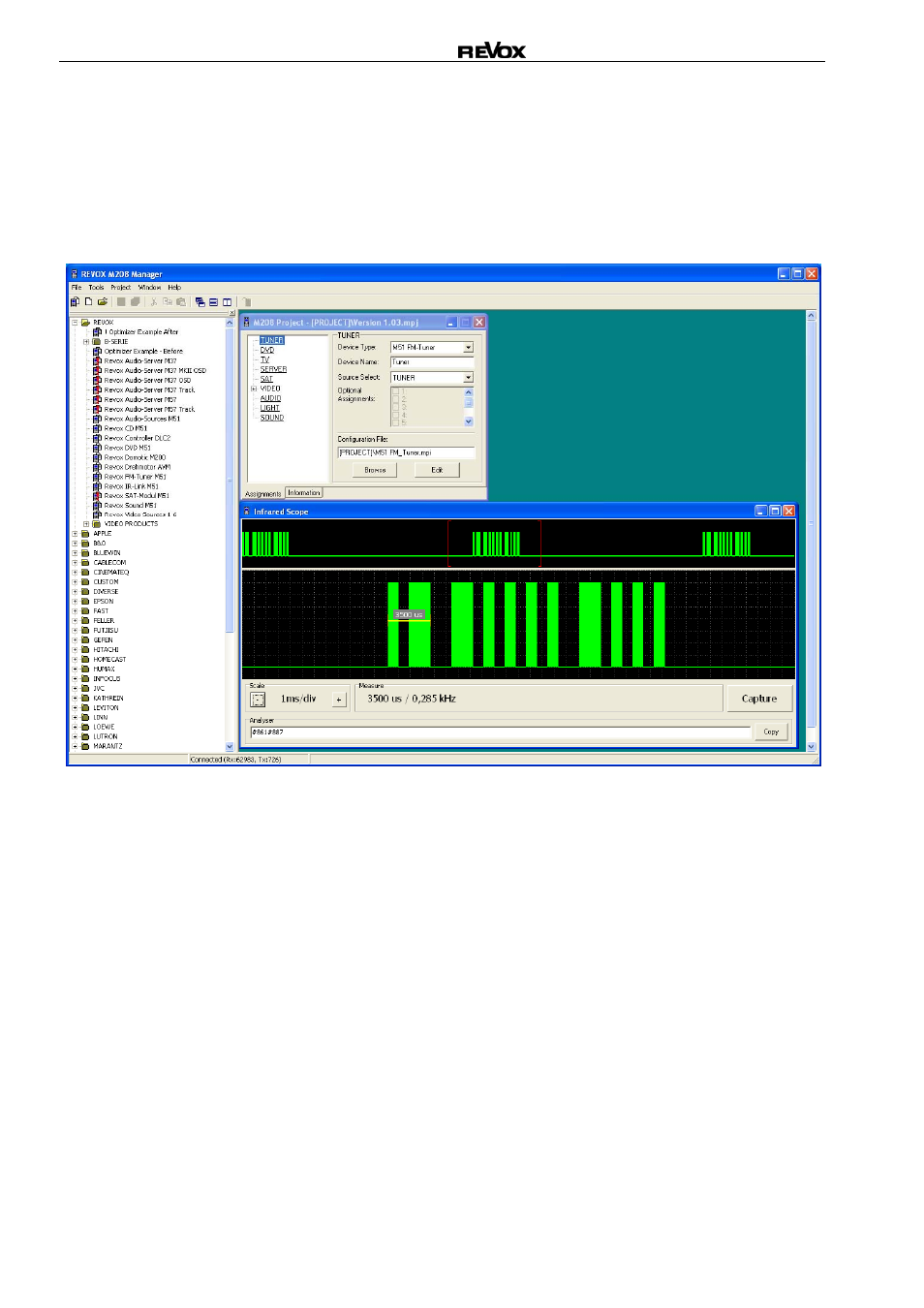
Task: Click the paste toolbar icon
Action: click(x=180, y=302)
